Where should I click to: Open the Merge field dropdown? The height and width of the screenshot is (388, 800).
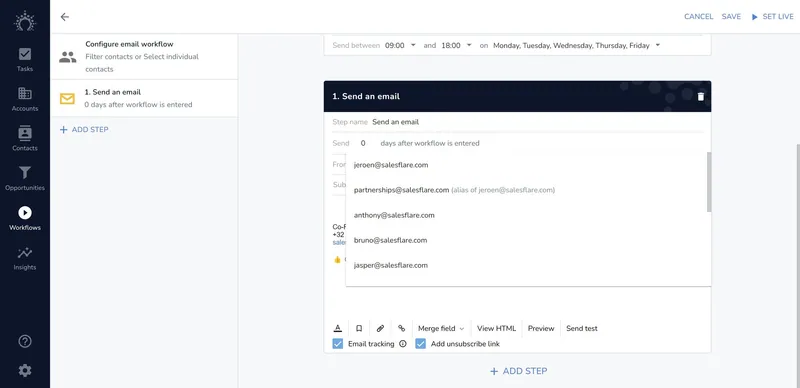[441, 328]
